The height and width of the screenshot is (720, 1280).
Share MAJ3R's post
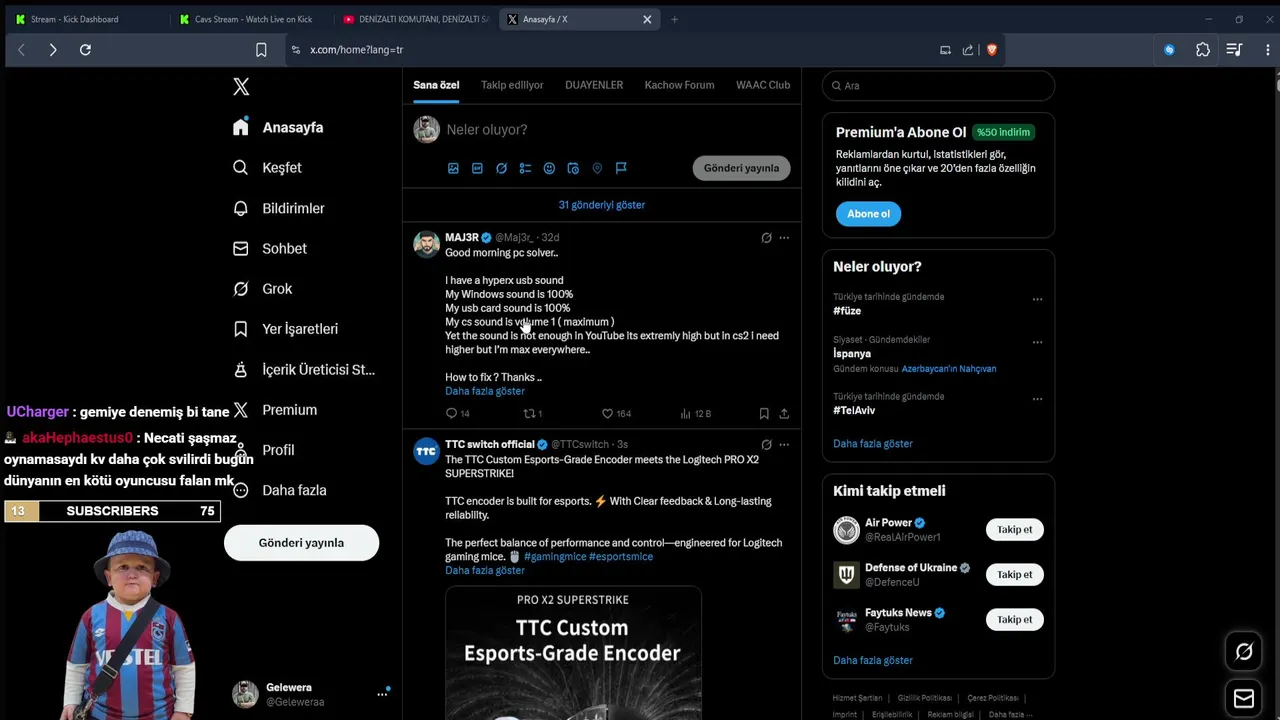pos(784,413)
